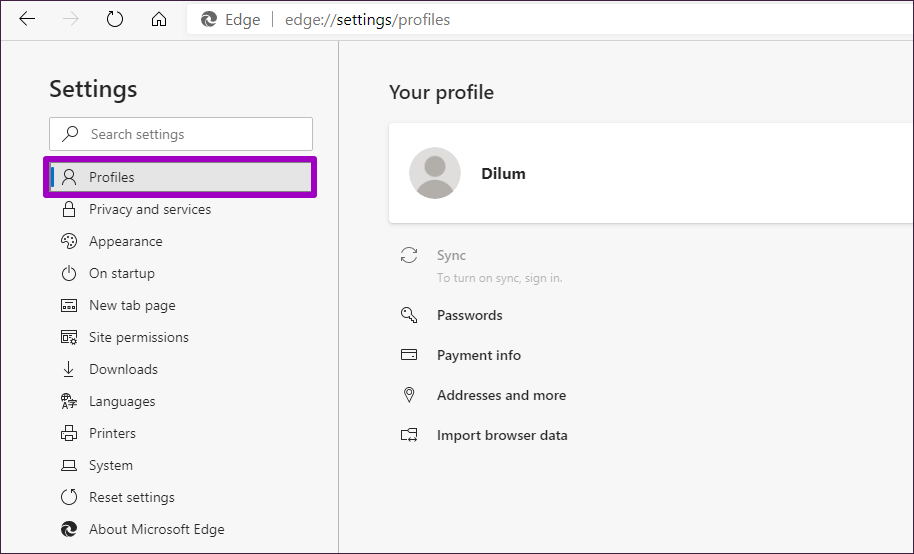Click the printer icon
The width and height of the screenshot is (914, 554).
coord(69,433)
